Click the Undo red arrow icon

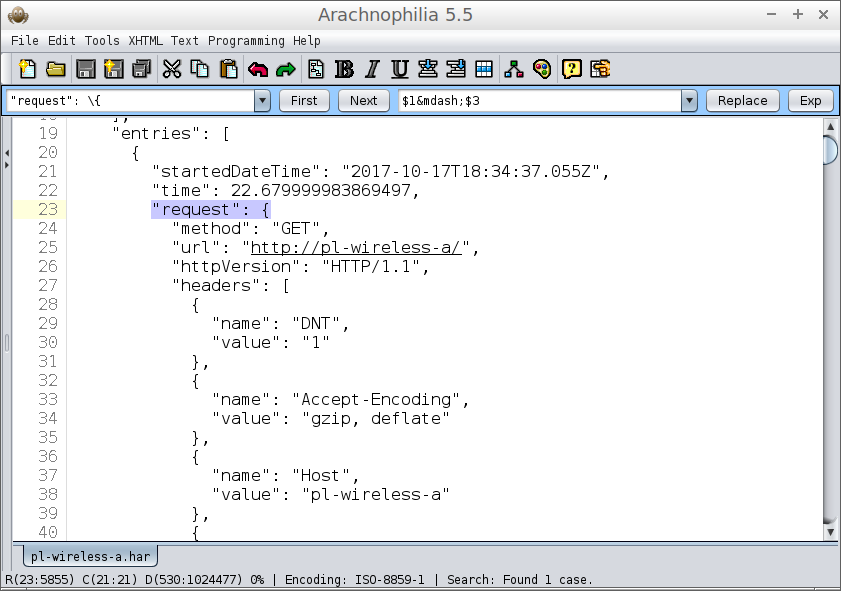click(x=258, y=69)
